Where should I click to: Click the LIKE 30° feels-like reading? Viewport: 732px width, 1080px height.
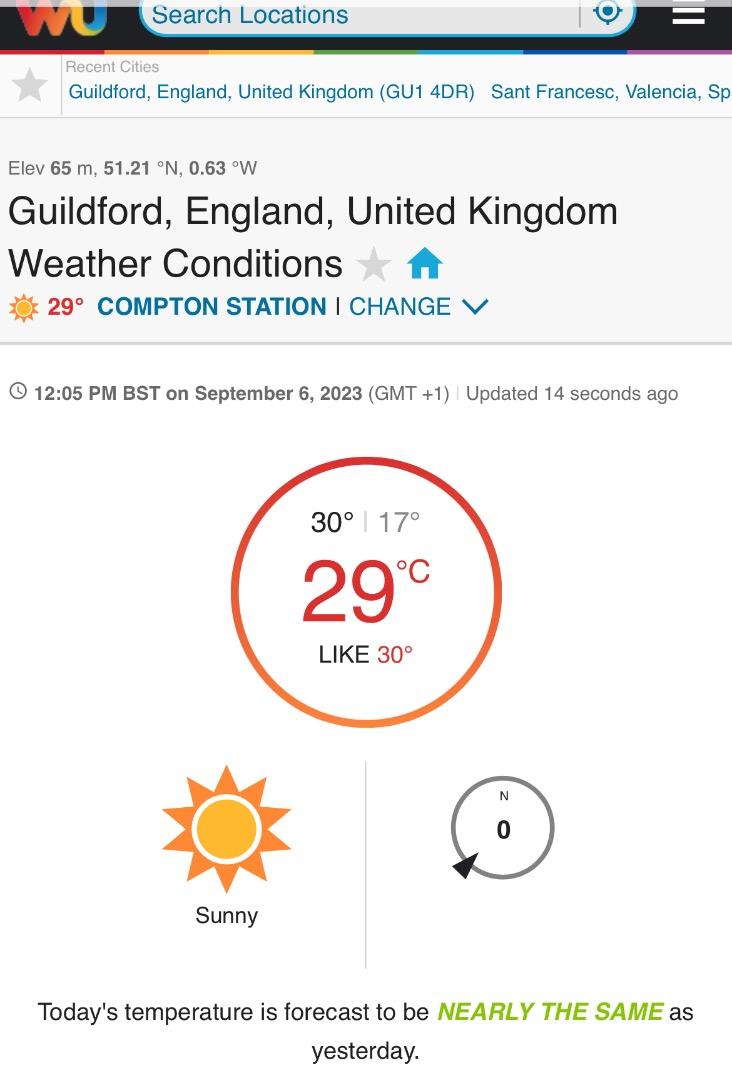point(366,654)
